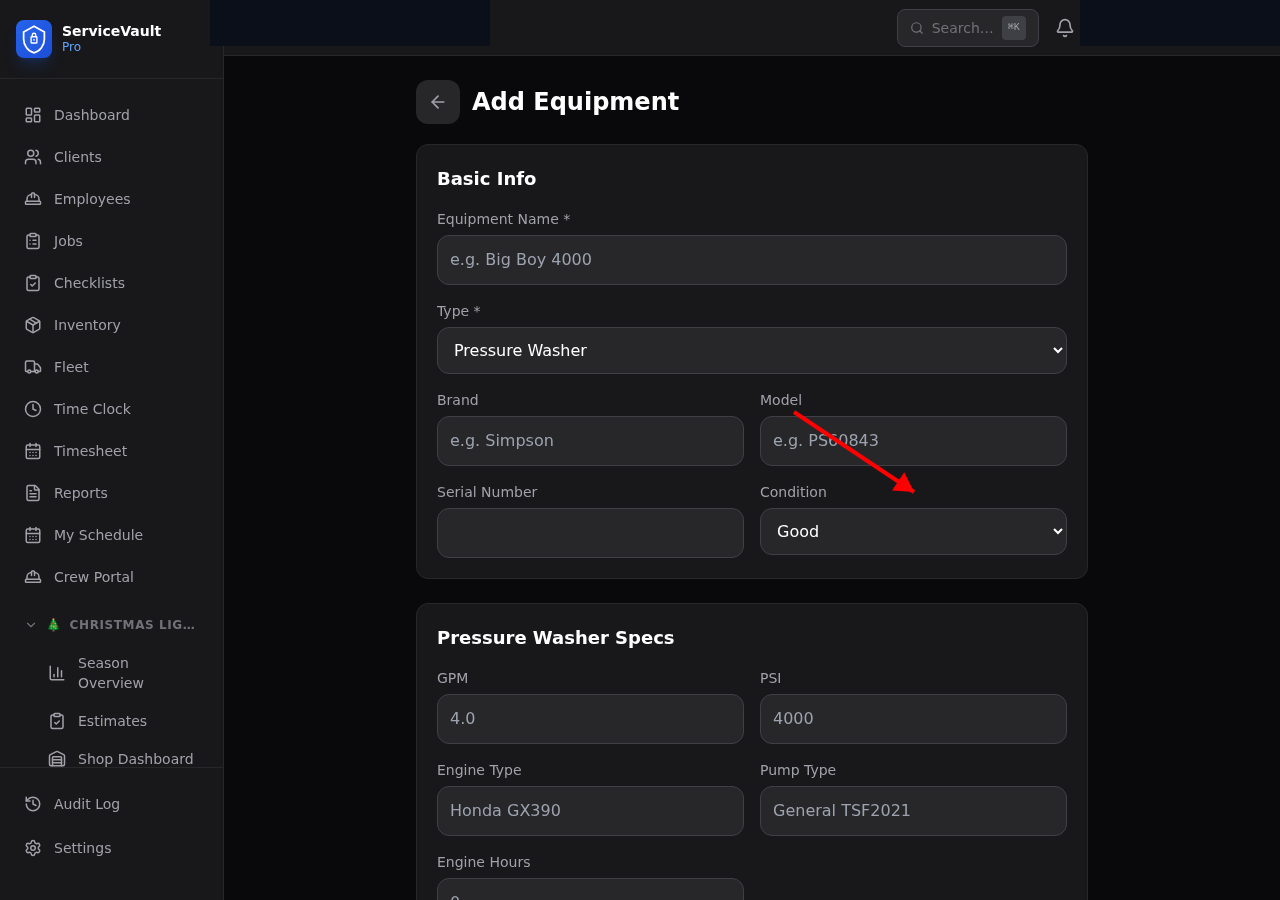Click the Fleet truck icon
The width and height of the screenshot is (1280, 900).
32,366
